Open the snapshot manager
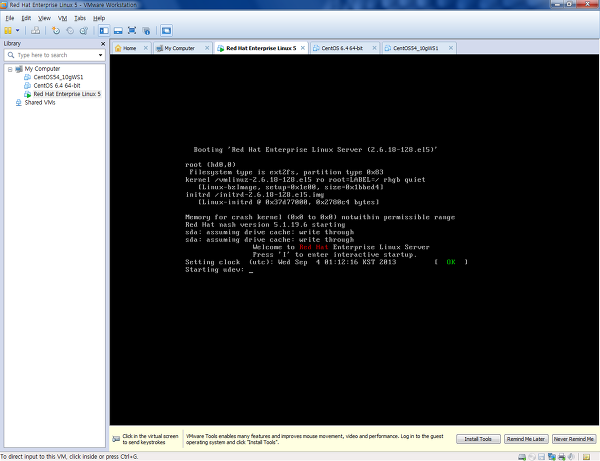 tap(84, 31)
